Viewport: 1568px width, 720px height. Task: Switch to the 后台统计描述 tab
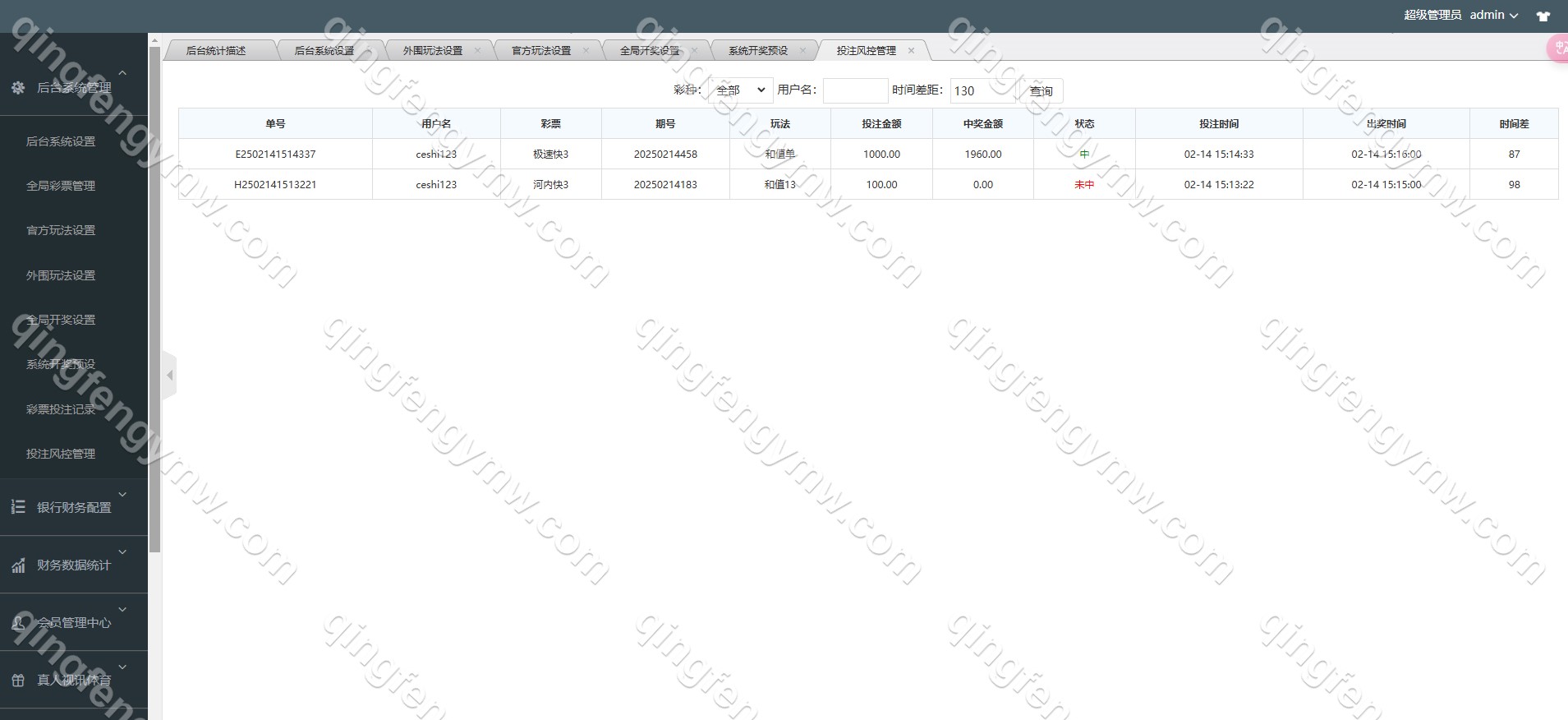[x=216, y=51]
